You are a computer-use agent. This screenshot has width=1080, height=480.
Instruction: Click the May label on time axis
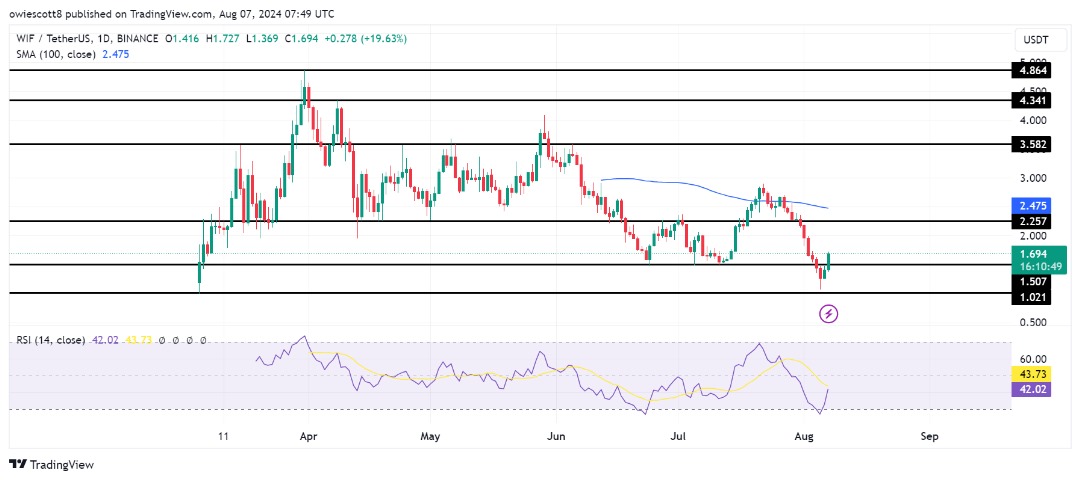click(430, 436)
